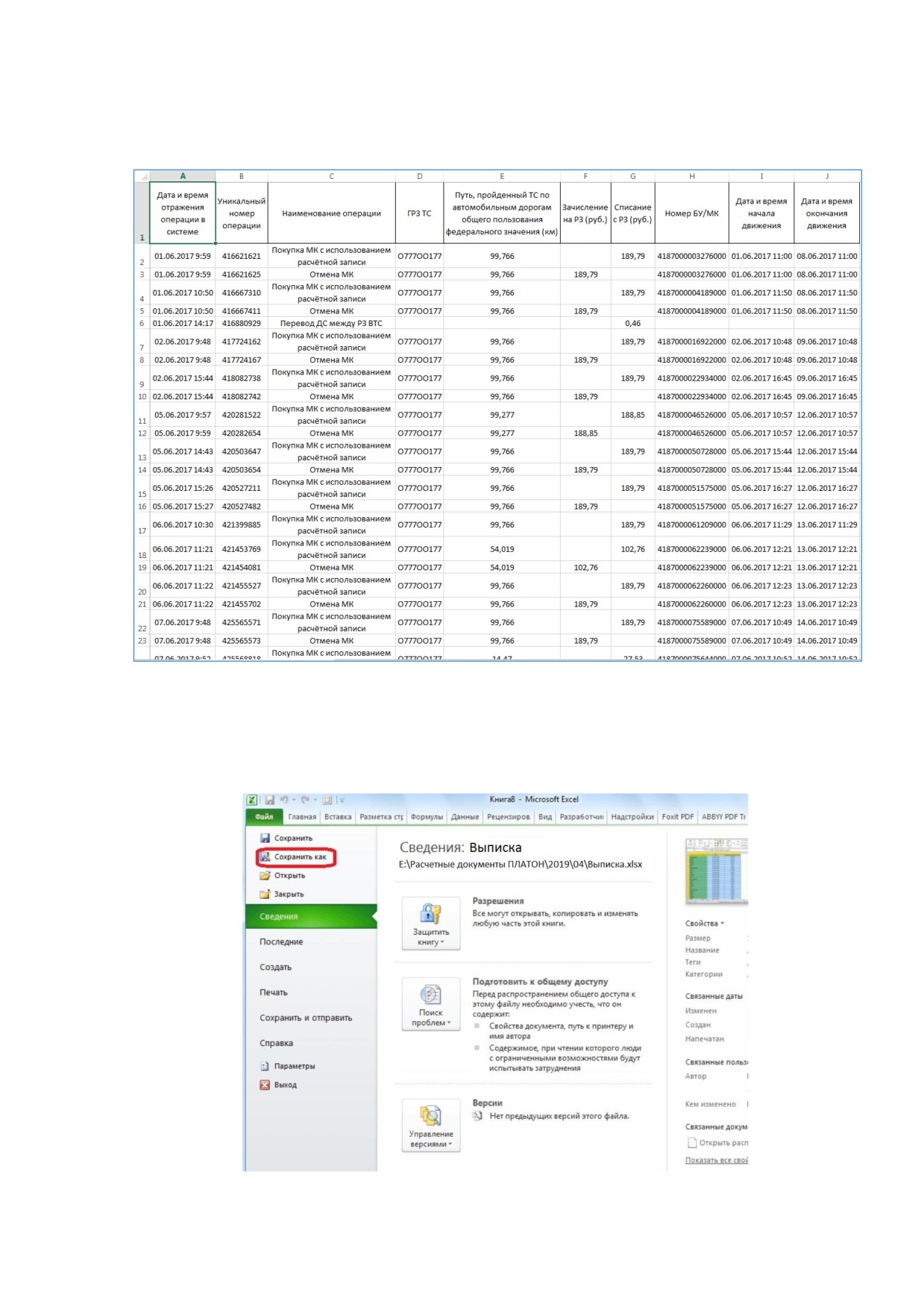This screenshot has height=1307, width=924.
Task: Click the workbook preview thumbnail
Action: coord(717,872)
